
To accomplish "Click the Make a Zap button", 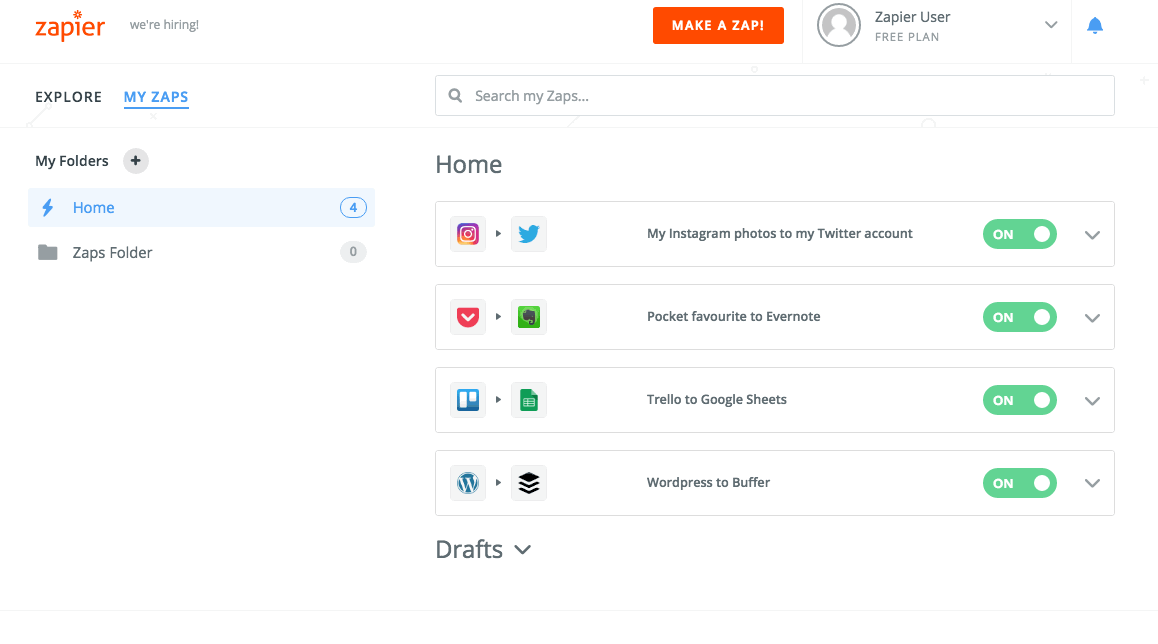I will (718, 25).
